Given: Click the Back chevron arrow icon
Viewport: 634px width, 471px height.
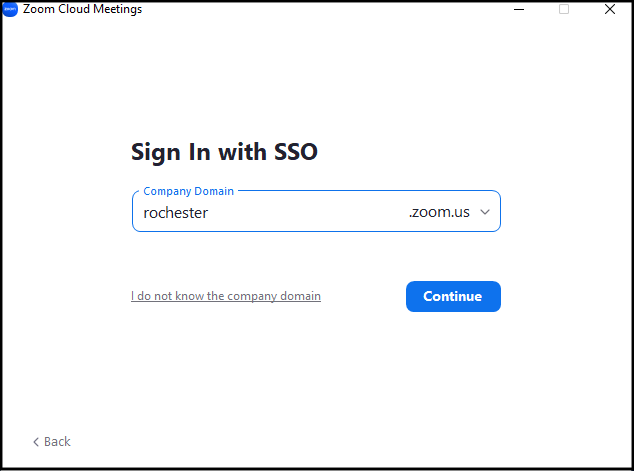Looking at the screenshot, I should 36,442.
